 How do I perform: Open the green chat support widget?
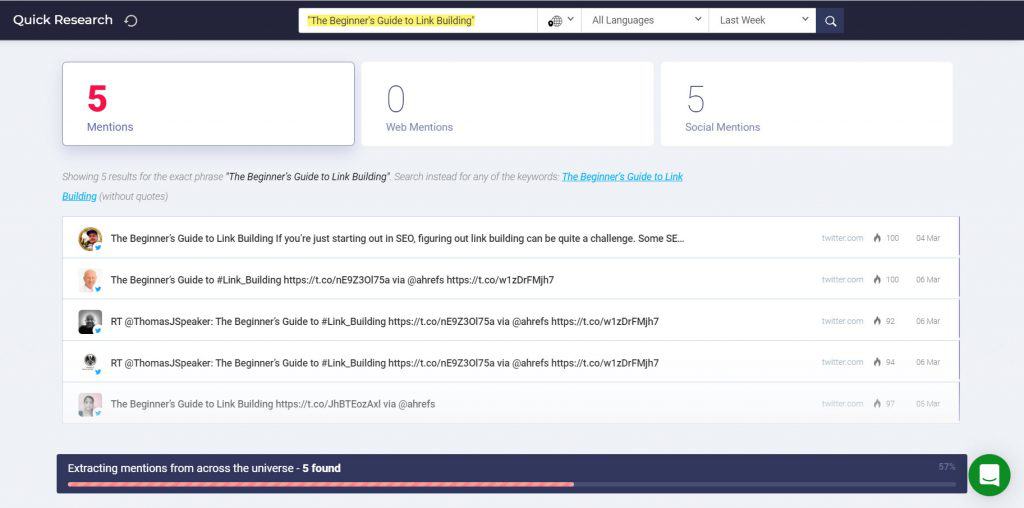[988, 475]
